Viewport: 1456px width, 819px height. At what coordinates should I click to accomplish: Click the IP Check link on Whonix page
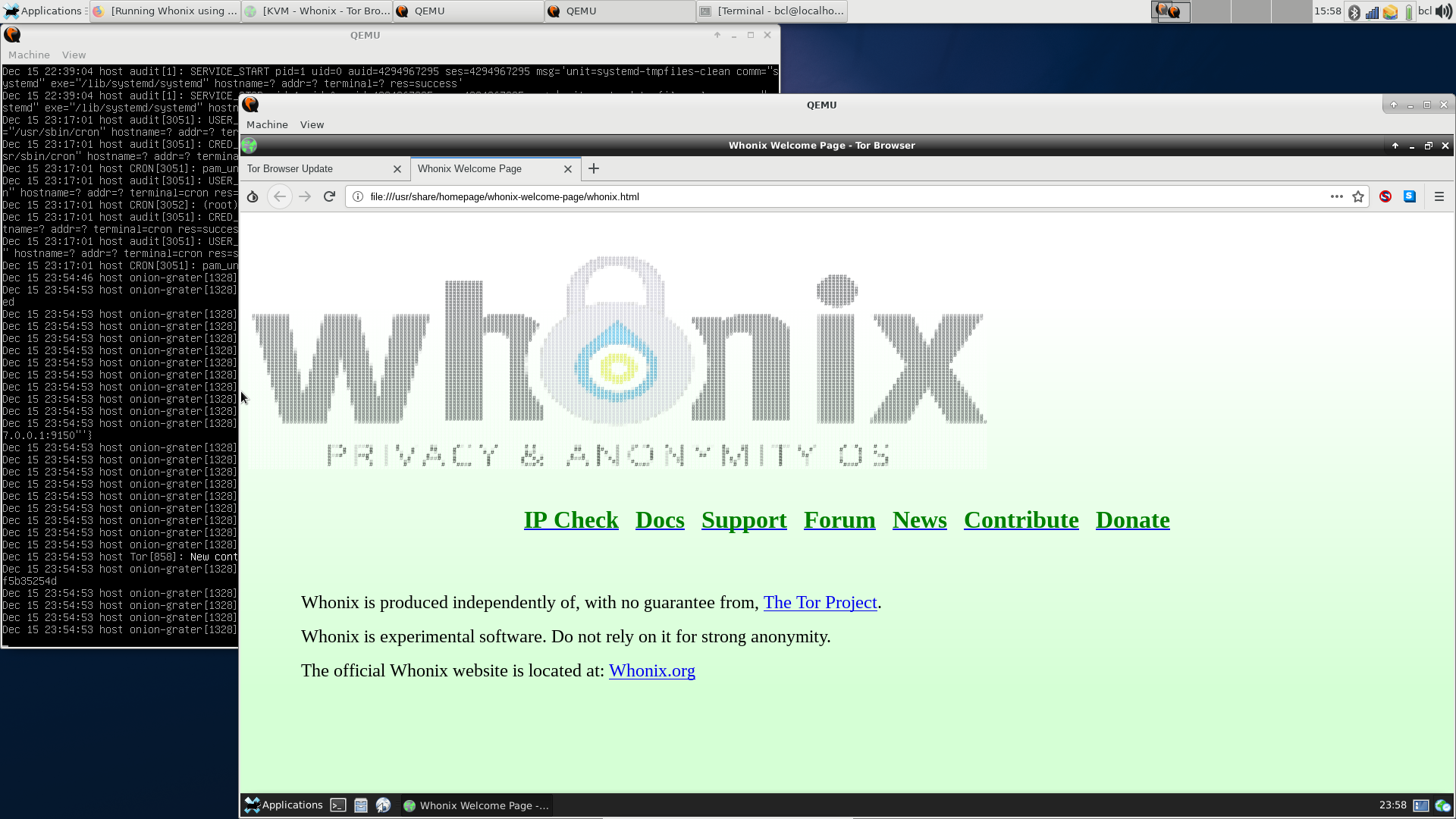tap(570, 519)
